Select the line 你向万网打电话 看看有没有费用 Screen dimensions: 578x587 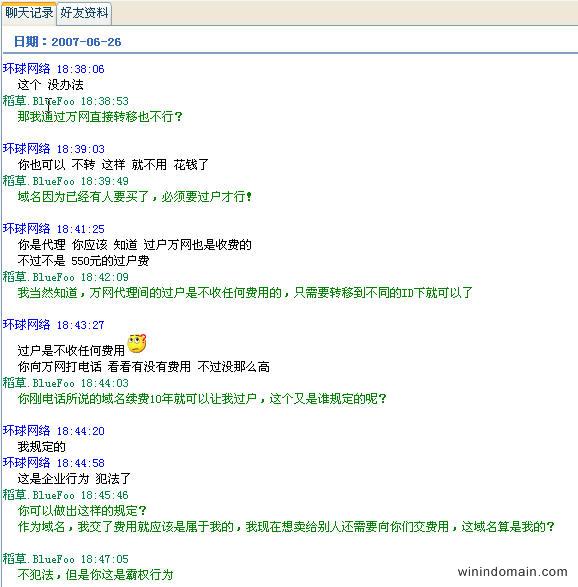tap(104, 367)
